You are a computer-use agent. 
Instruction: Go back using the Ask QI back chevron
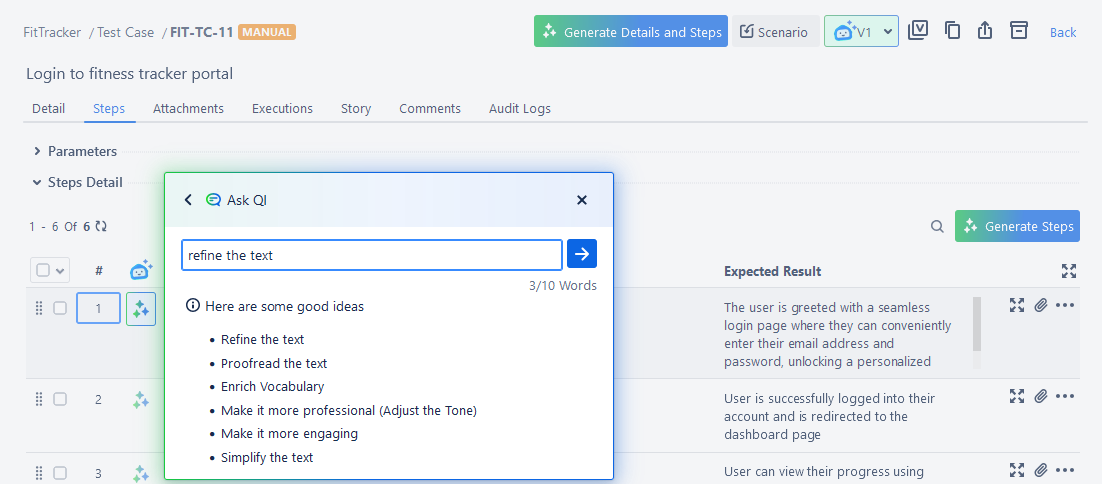coord(188,200)
